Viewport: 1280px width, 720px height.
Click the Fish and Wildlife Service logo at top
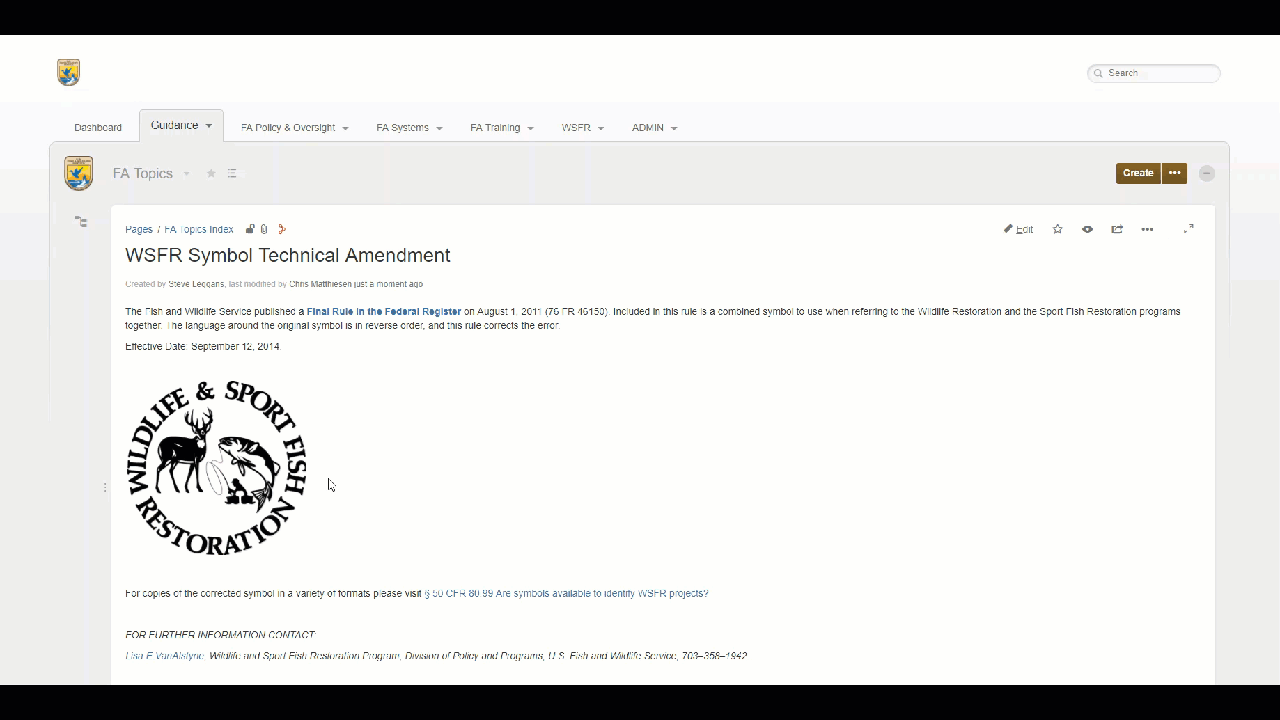pyautogui.click(x=68, y=72)
